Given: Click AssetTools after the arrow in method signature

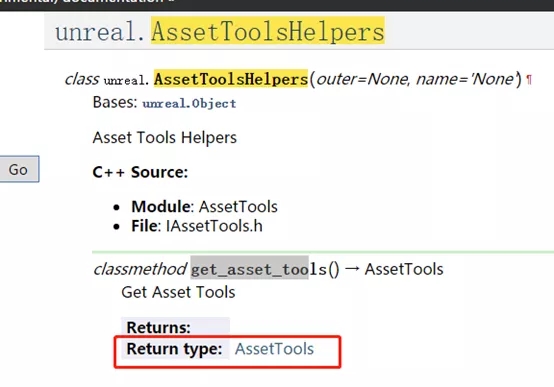Looking at the screenshot, I should (404, 269).
